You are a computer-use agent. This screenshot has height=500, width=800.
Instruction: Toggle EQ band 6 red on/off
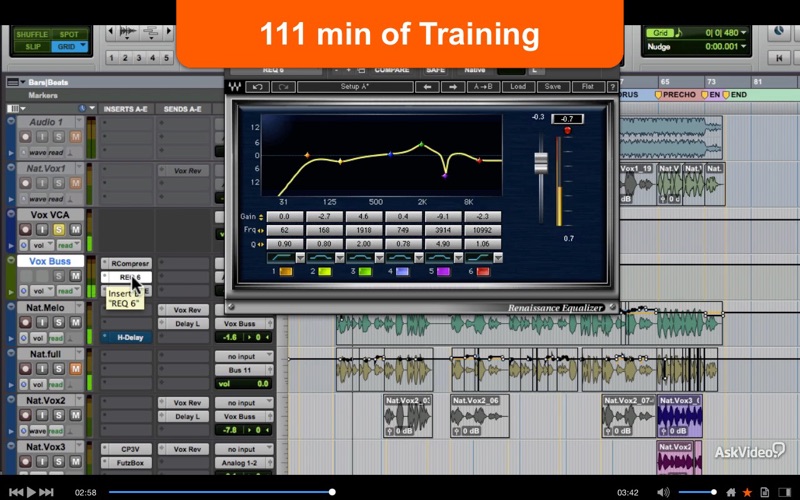point(483,271)
